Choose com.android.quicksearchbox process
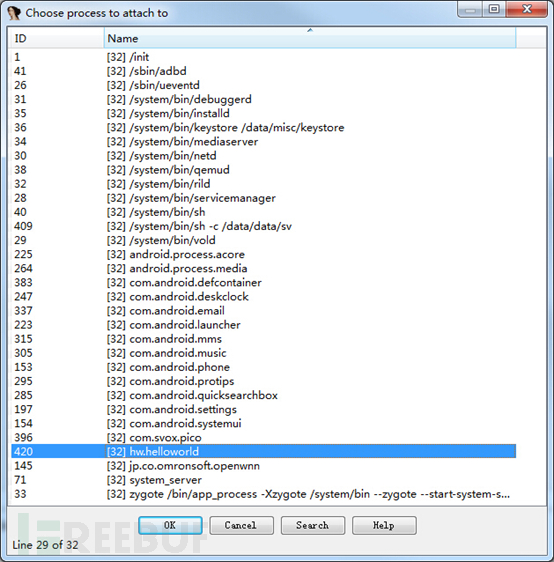554x562 pixels. pos(263,395)
